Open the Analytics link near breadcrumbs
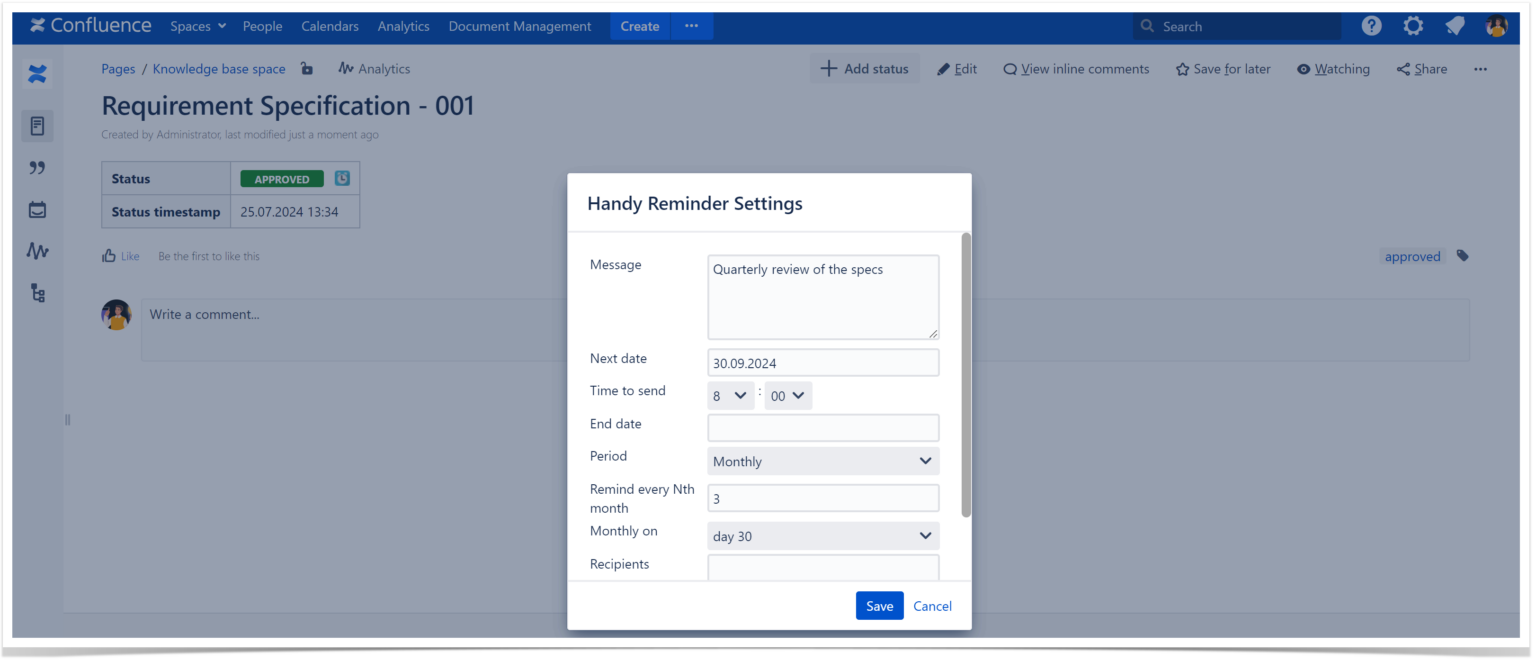The width and height of the screenshot is (1536, 661). click(x=374, y=69)
